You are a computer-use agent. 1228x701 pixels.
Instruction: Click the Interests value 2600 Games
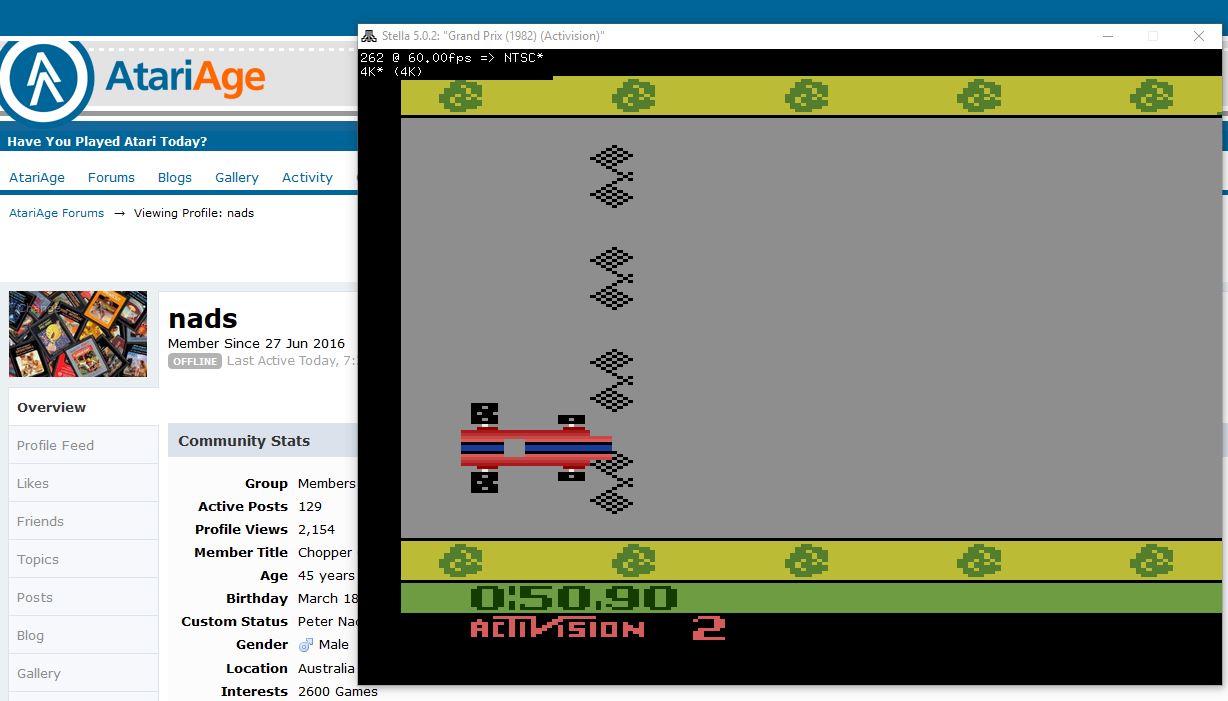(x=338, y=691)
